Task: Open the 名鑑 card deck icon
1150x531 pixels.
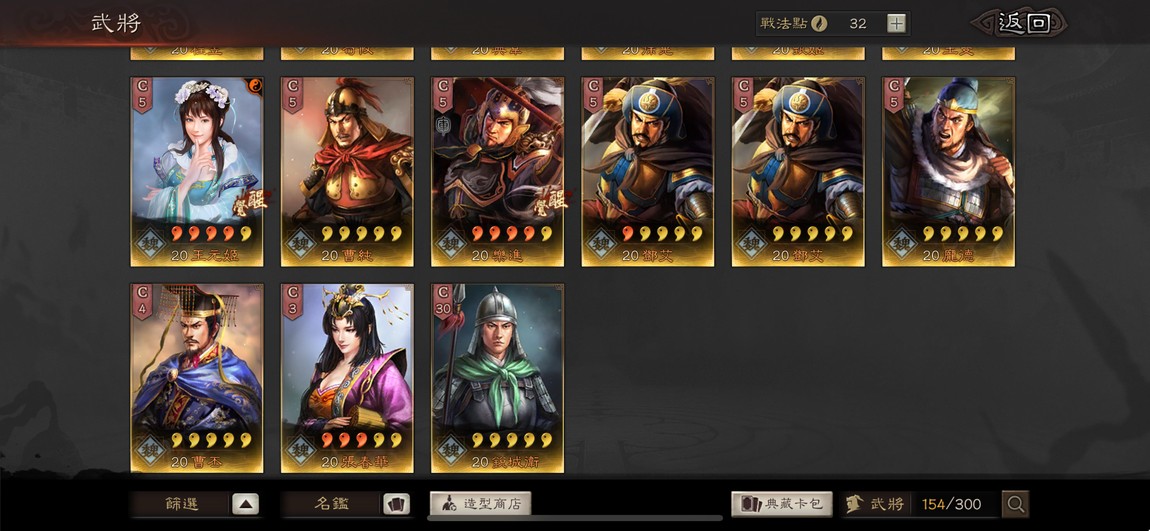Action: click(x=396, y=505)
